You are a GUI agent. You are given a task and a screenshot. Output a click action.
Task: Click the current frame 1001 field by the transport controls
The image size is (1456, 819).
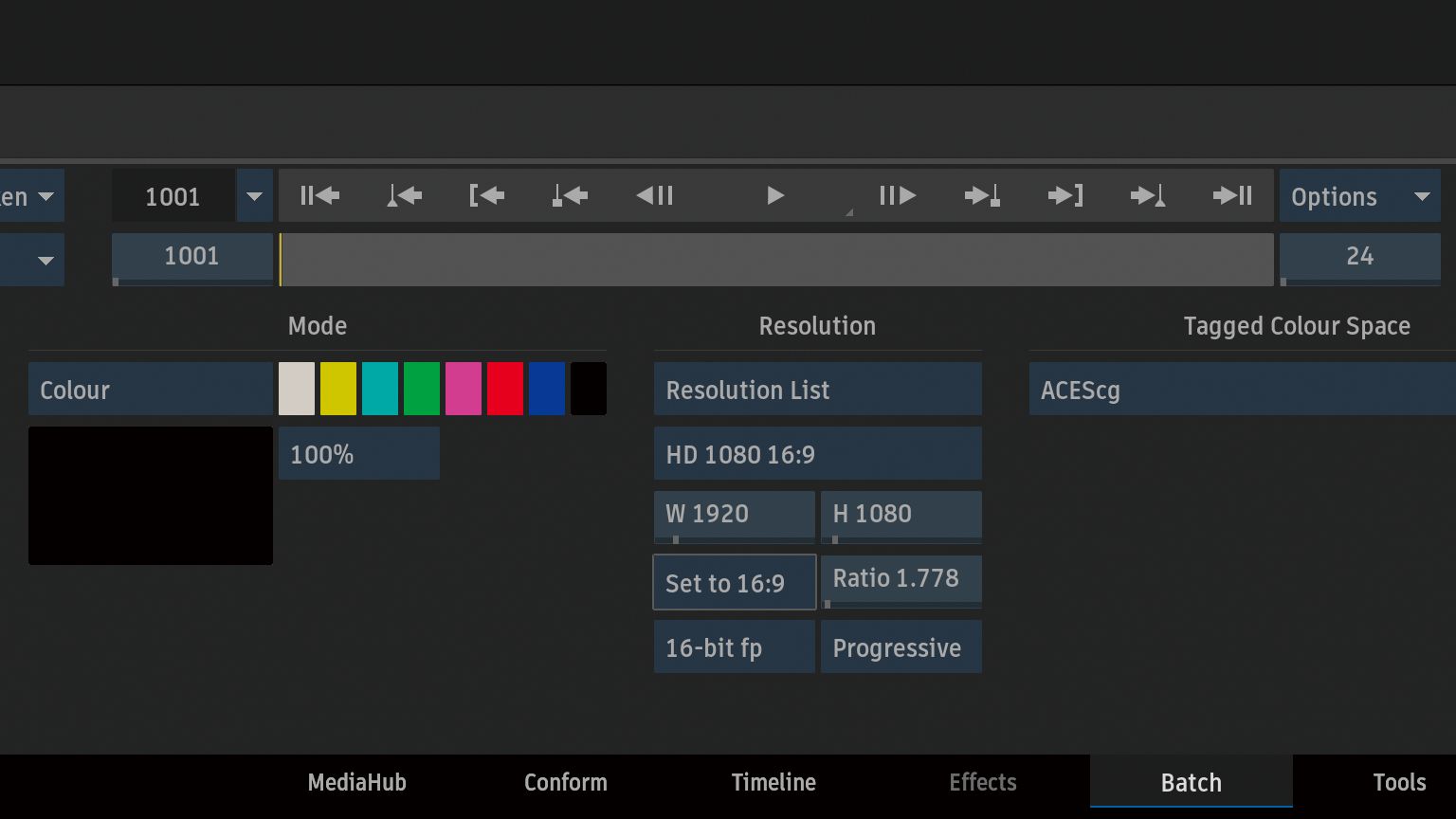(173, 196)
